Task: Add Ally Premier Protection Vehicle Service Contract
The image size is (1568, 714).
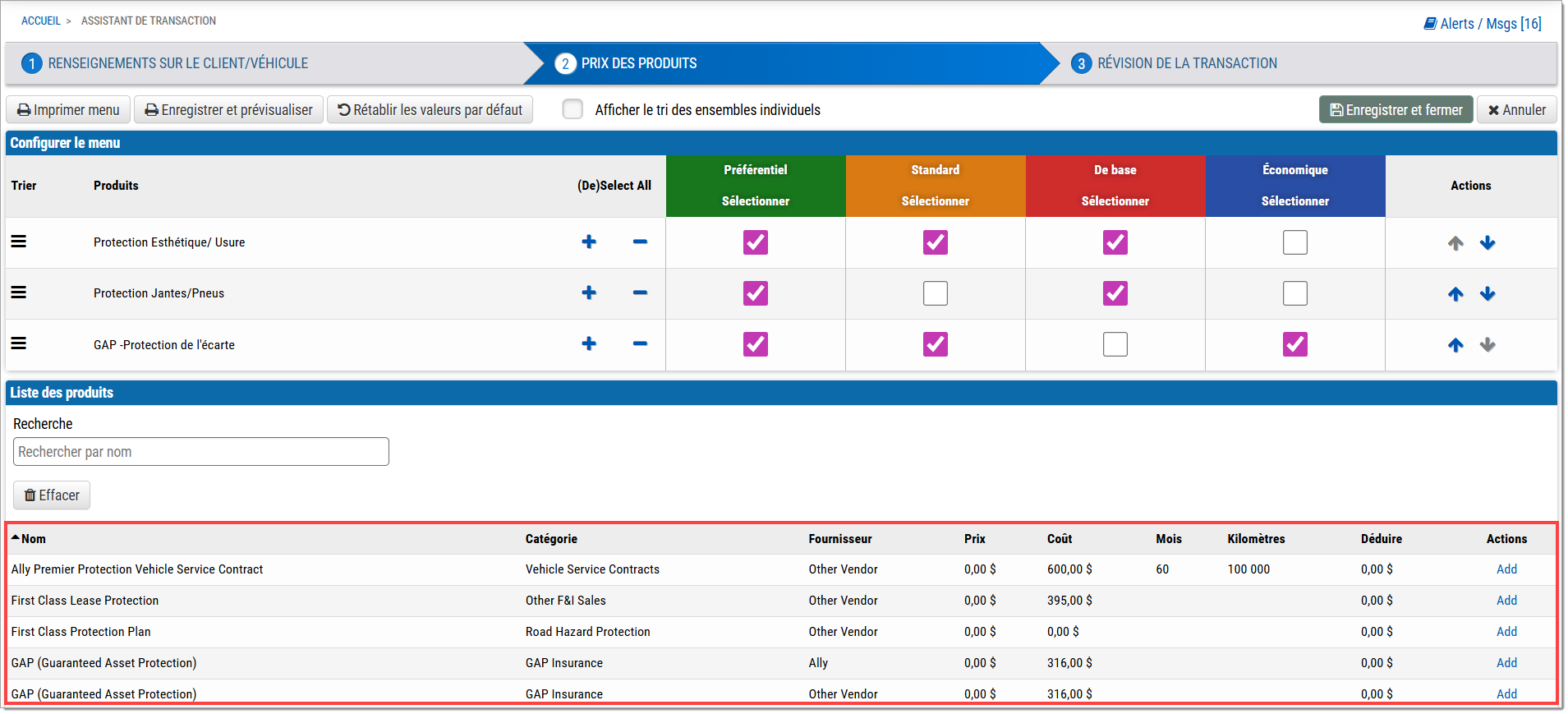Action: pos(1506,569)
